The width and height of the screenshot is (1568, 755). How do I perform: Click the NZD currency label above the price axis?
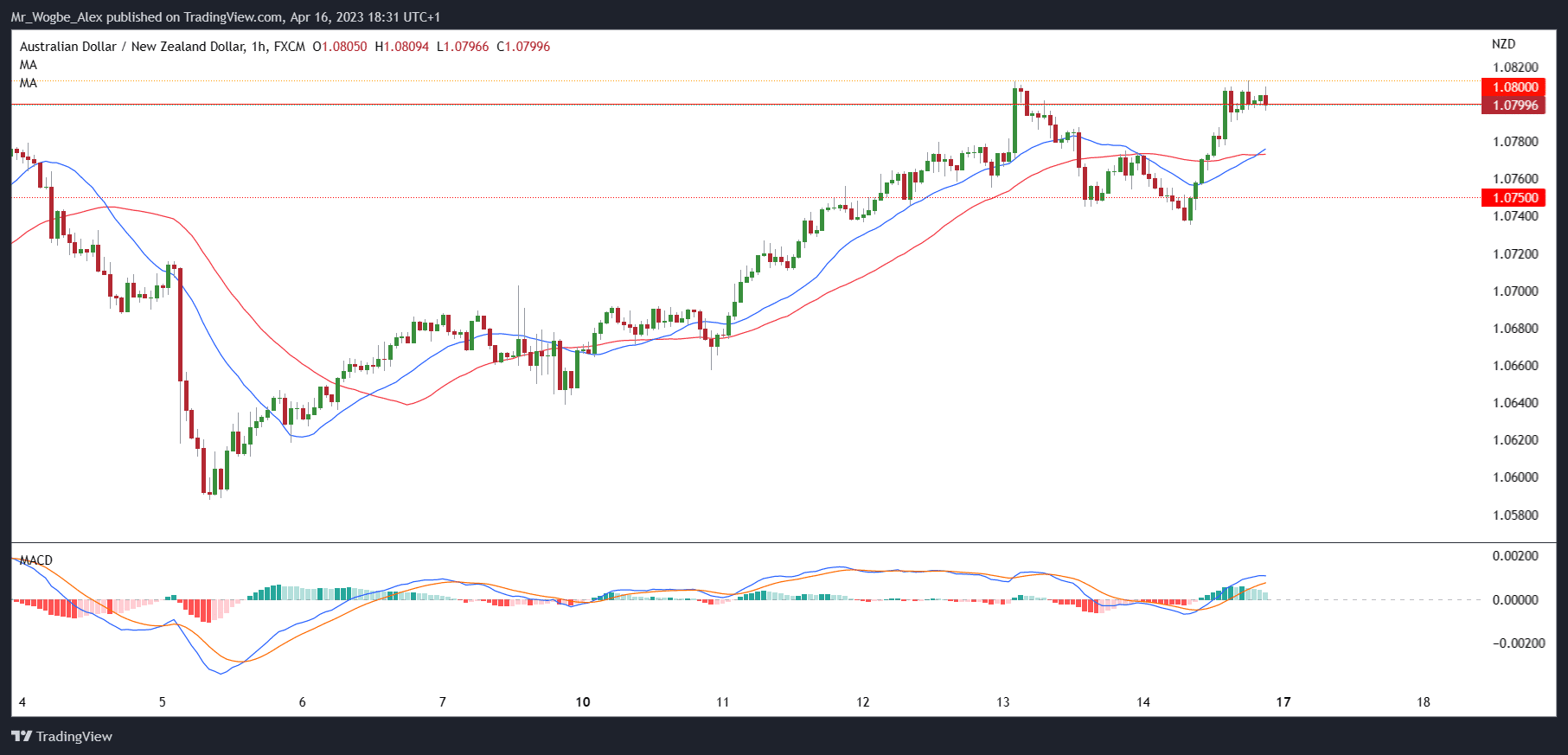pyautogui.click(x=1503, y=44)
